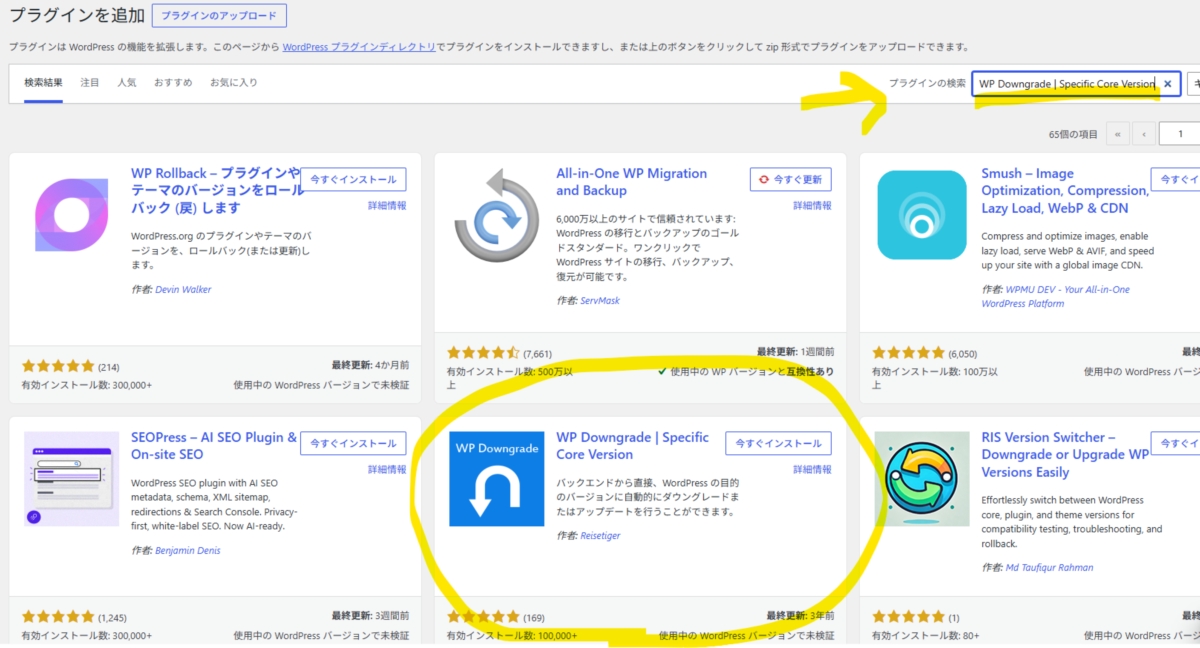Viewport: 1200px width, 648px height.
Task: Click 今すぐ更新 for All-in-One WP Migration
Action: point(790,180)
